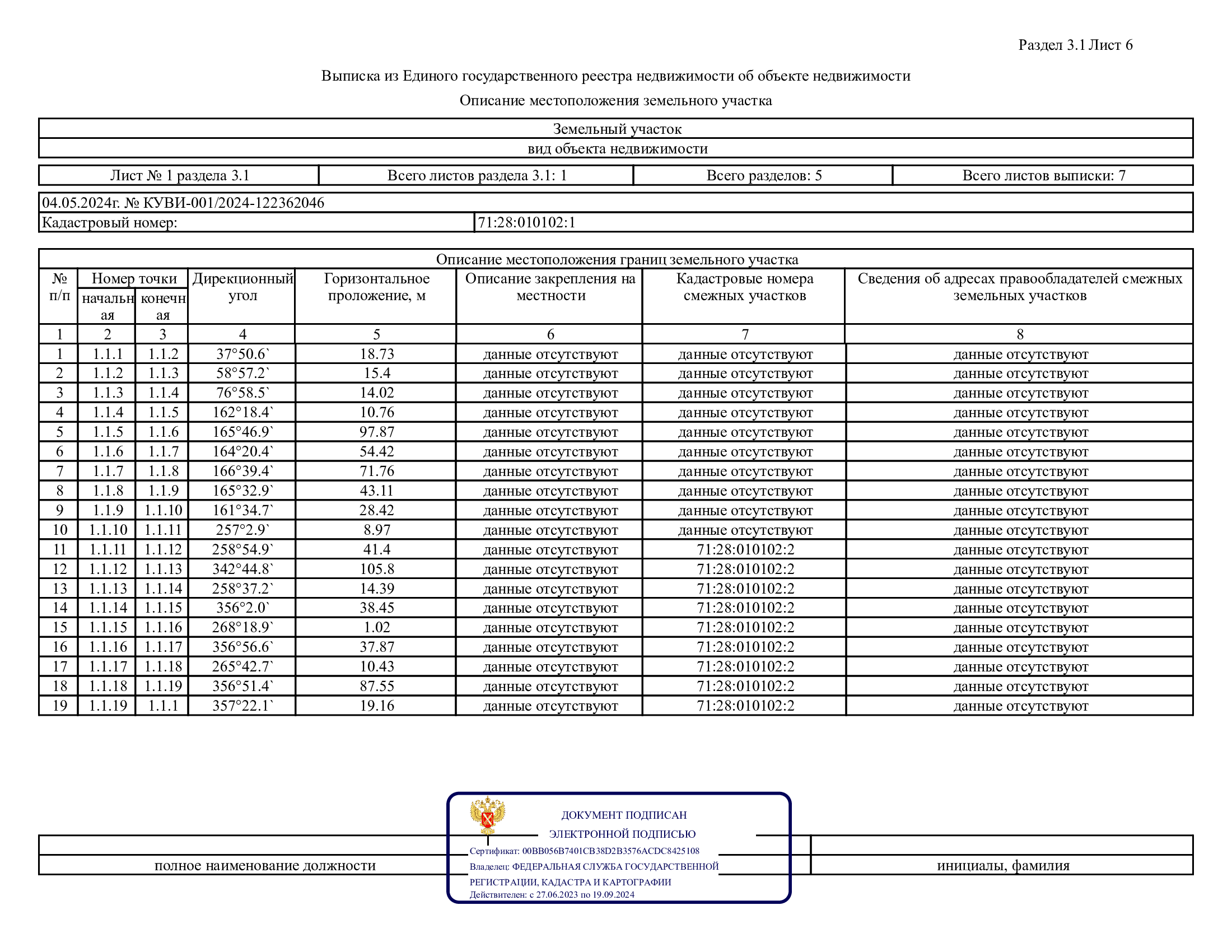The image size is (1232, 952).
Task: Click adjacent parcel number 71:28:010102:2 in row 11
Action: 745,549
